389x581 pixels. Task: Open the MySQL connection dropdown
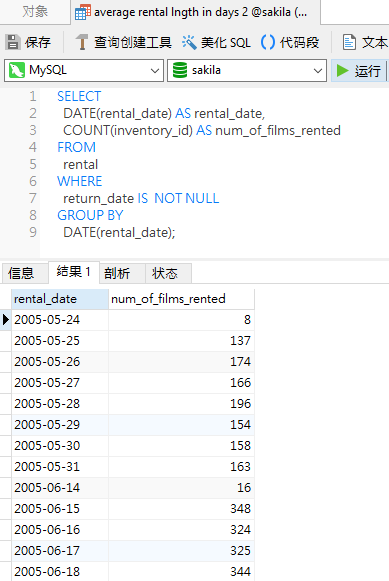coord(84,70)
